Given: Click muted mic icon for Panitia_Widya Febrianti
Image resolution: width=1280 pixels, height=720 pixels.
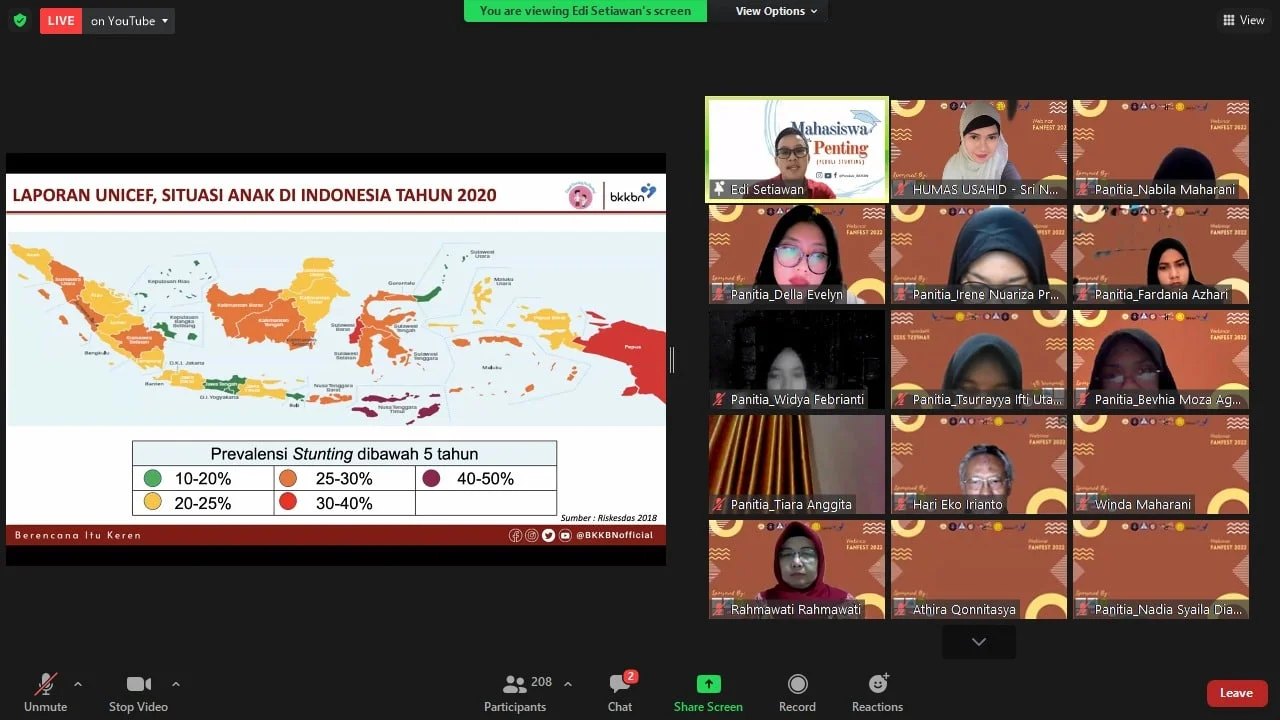Looking at the screenshot, I should tap(718, 399).
